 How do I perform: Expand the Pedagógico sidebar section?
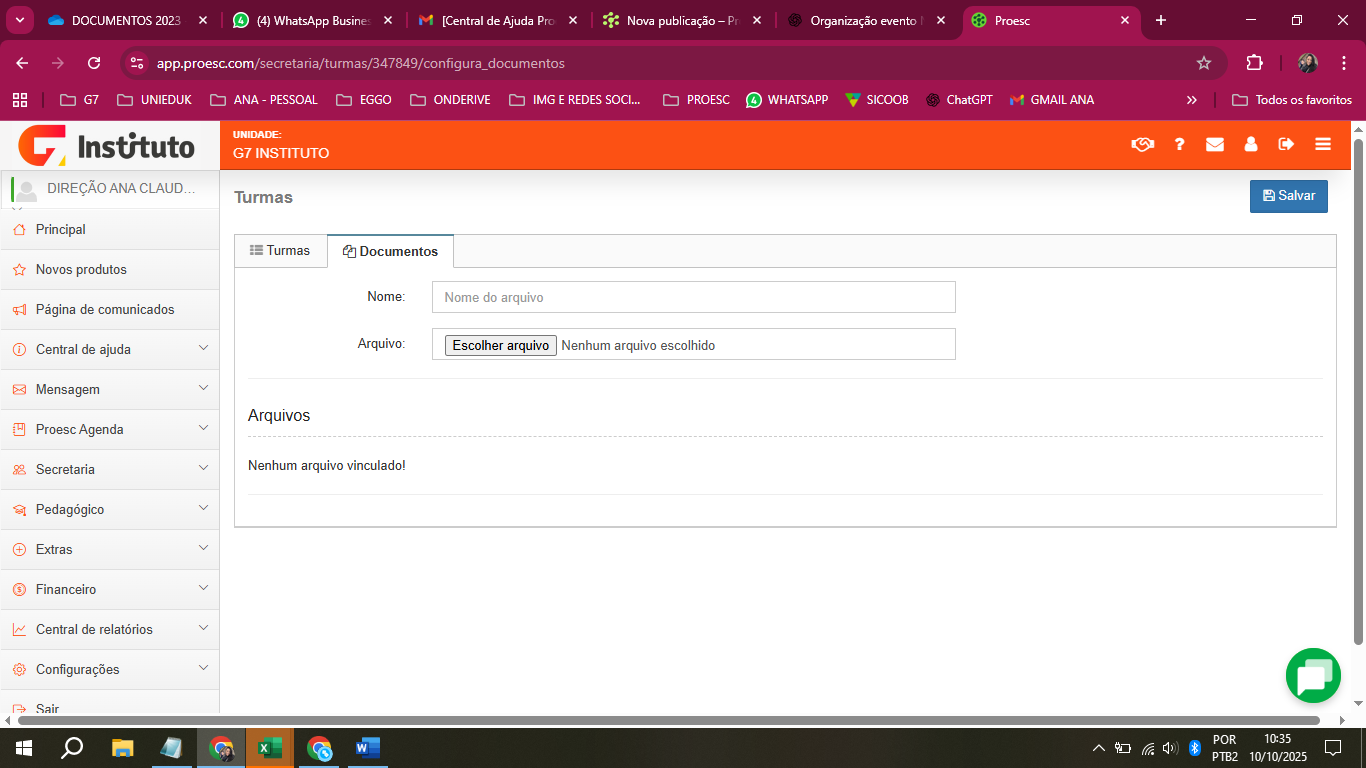(109, 509)
